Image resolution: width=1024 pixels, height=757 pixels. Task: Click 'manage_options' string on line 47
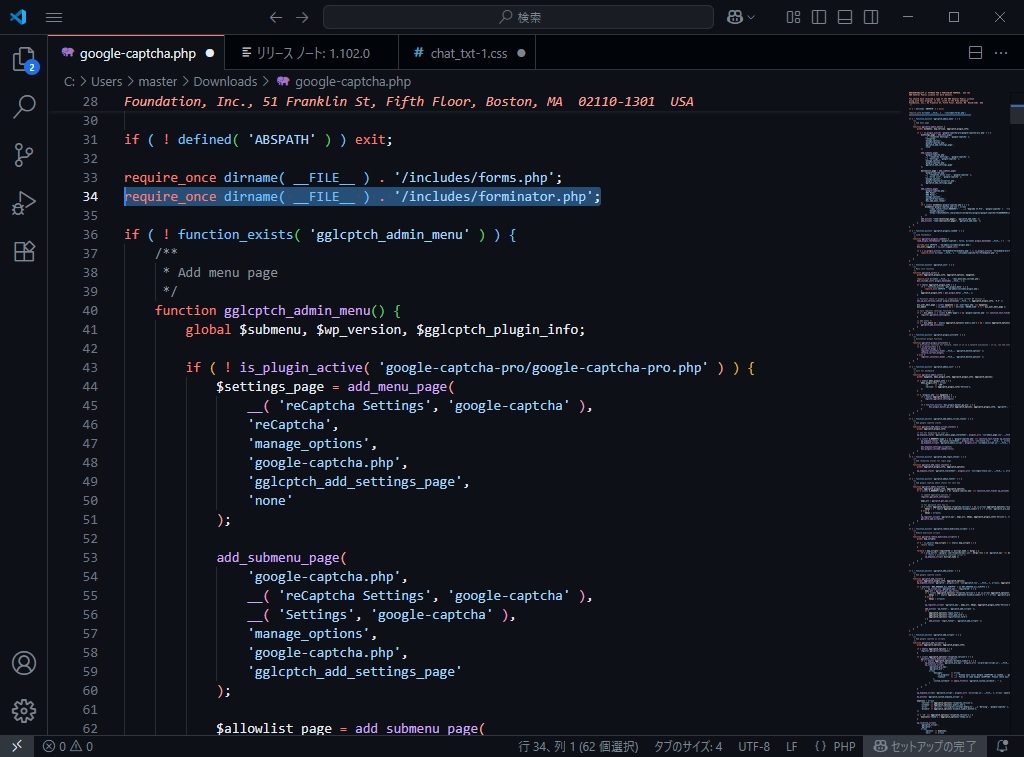308,443
